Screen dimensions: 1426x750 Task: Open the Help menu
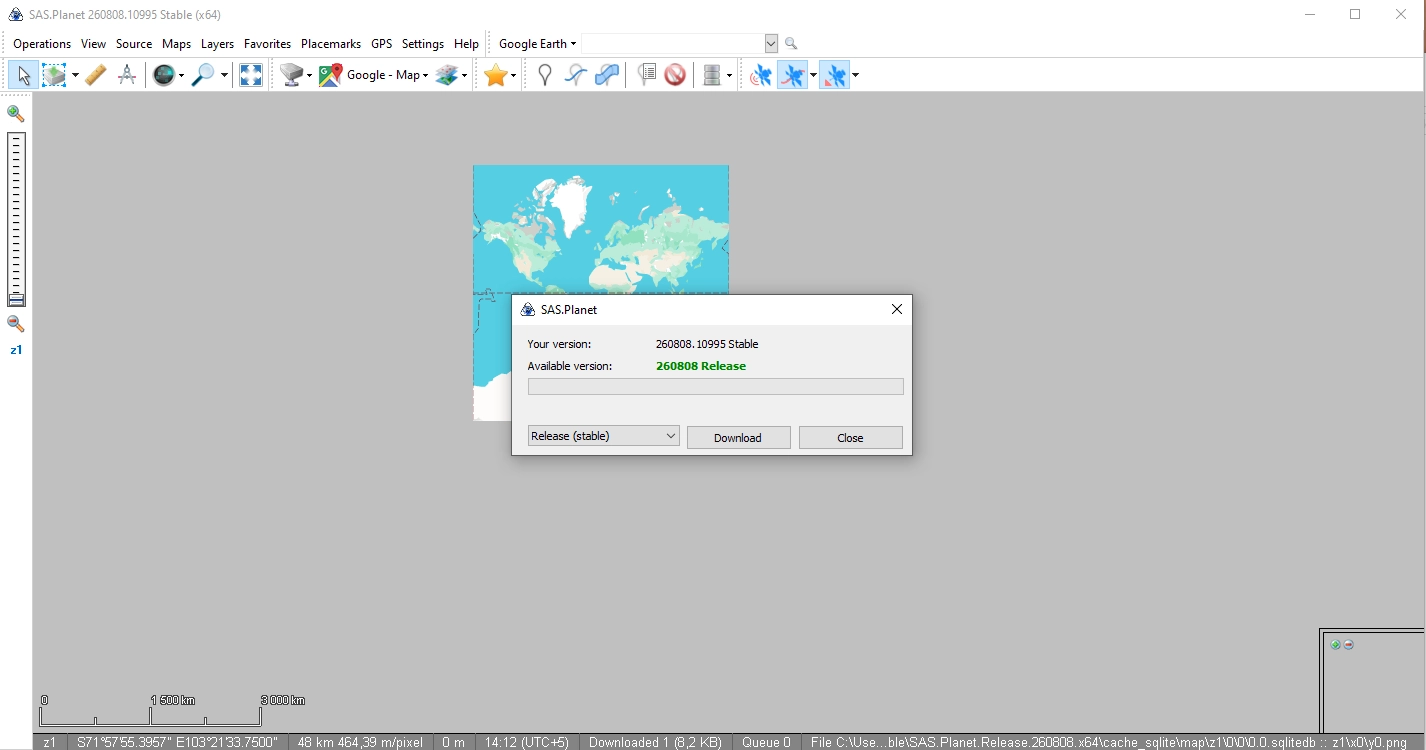(466, 44)
